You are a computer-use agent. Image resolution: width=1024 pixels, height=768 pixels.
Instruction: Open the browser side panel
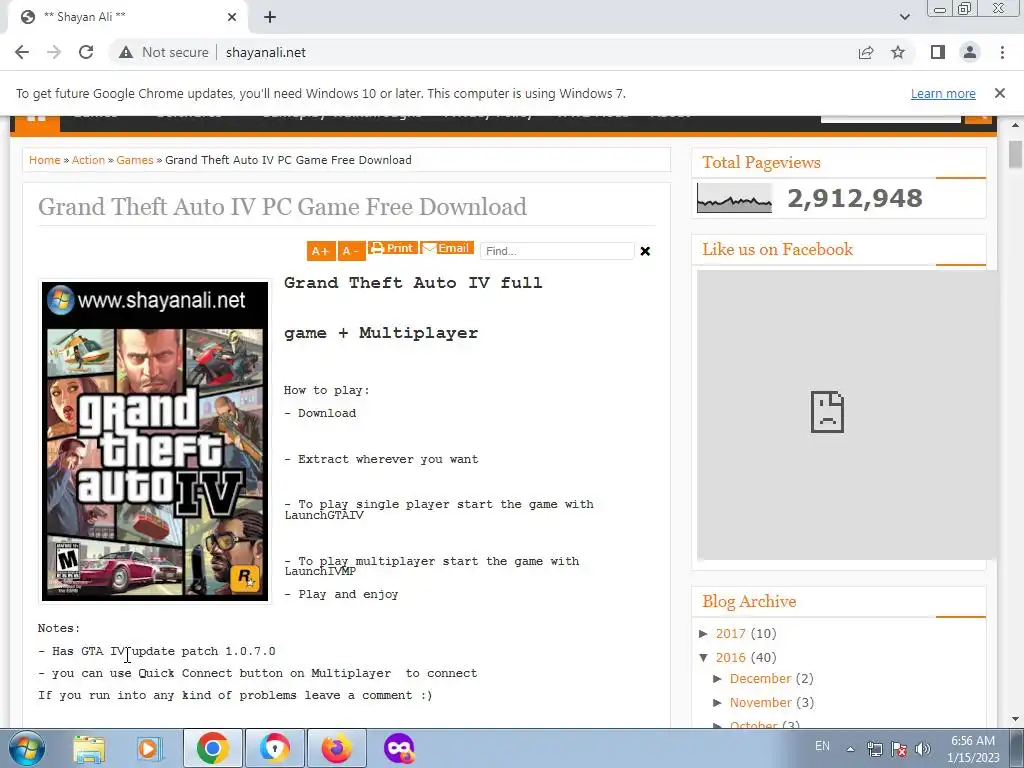[938, 52]
